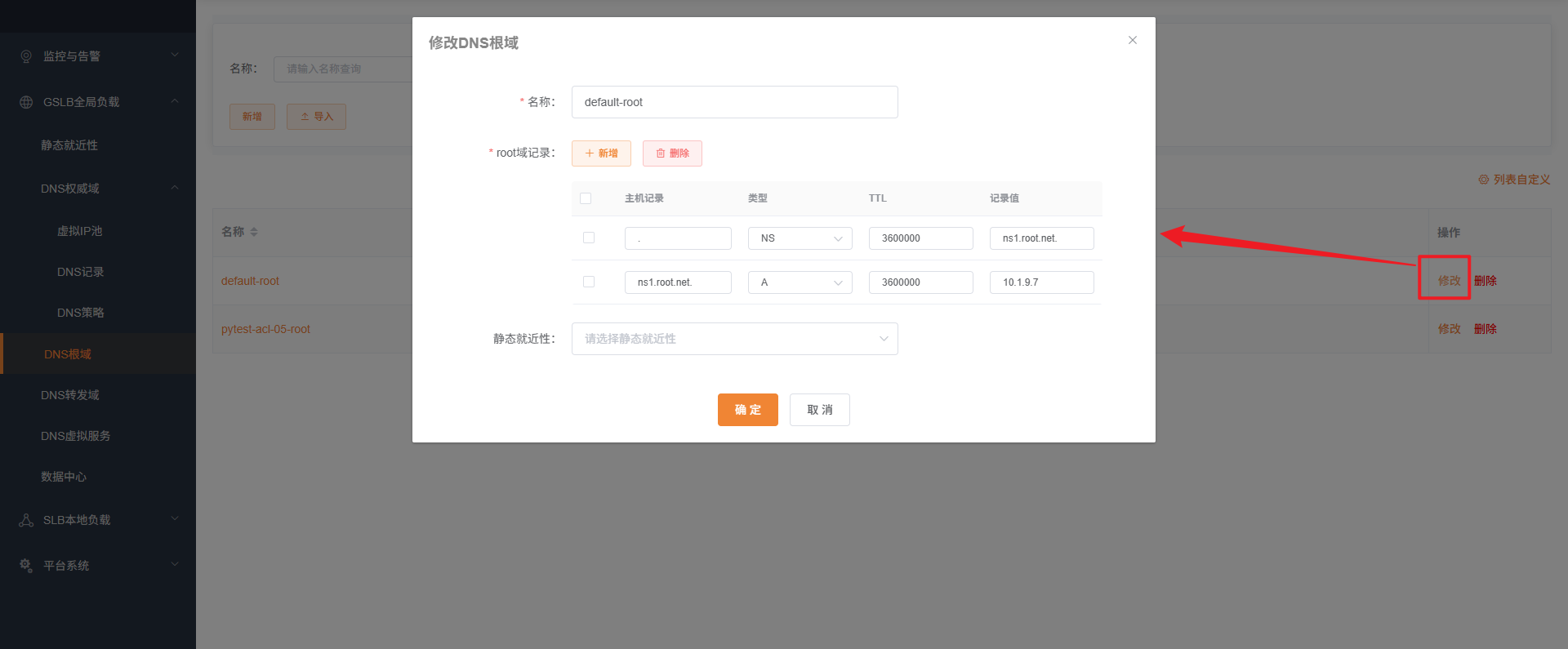Click the sort icon beside 名称 column
Image resolution: width=1568 pixels, height=649 pixels.
pos(254,232)
